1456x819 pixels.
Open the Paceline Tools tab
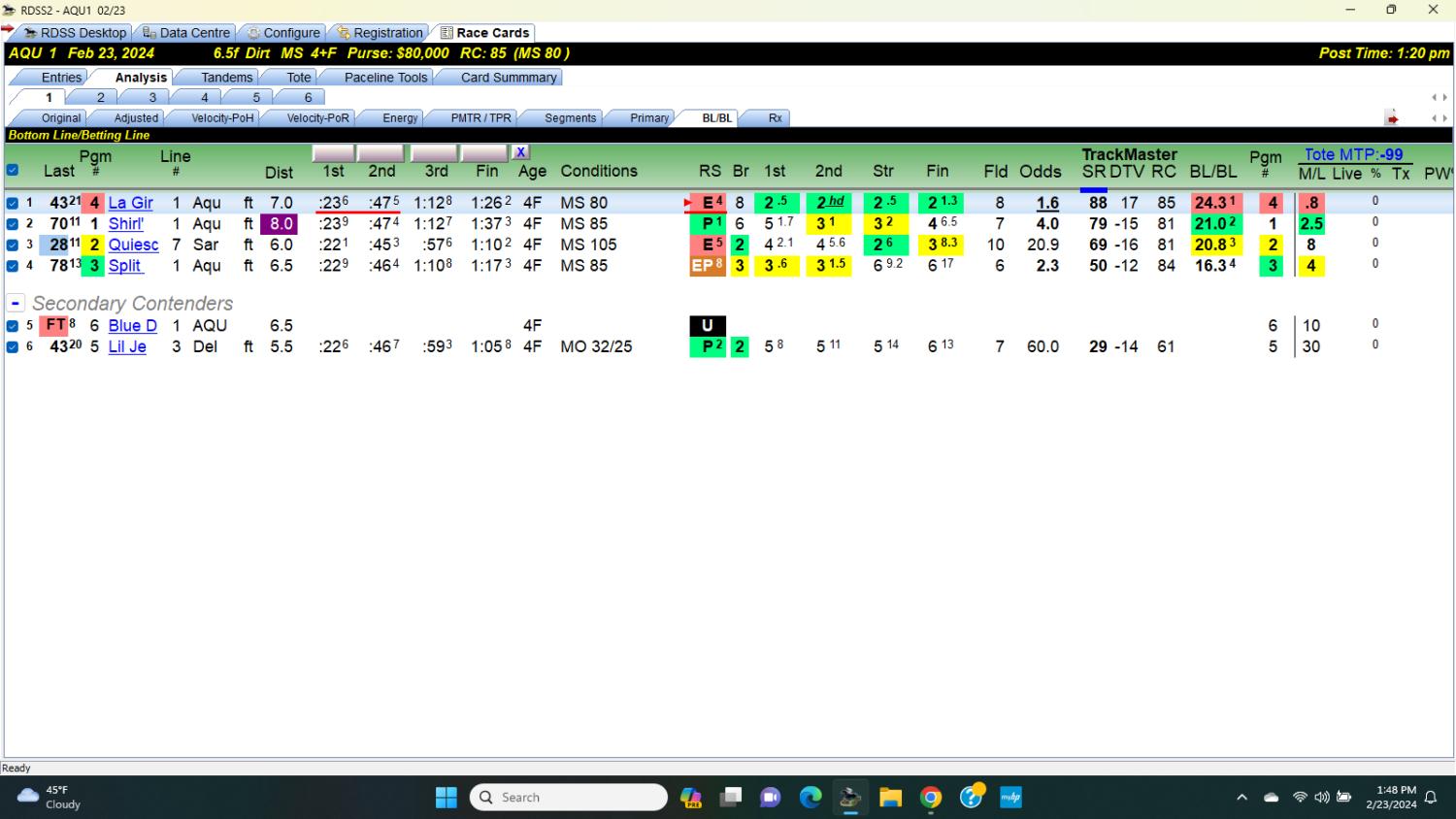tap(385, 78)
